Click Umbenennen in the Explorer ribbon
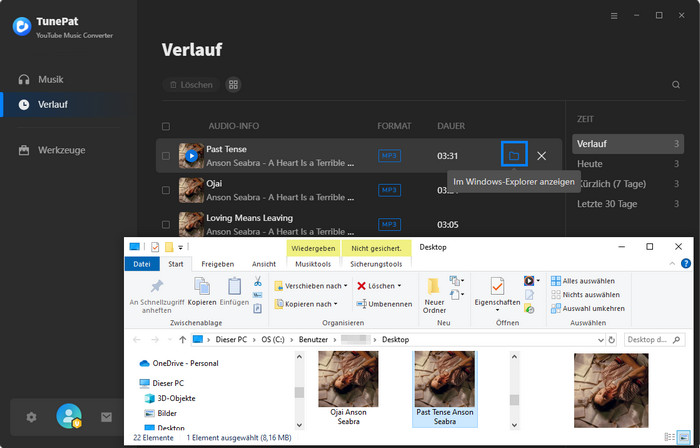This screenshot has height=448, width=700. tap(384, 304)
